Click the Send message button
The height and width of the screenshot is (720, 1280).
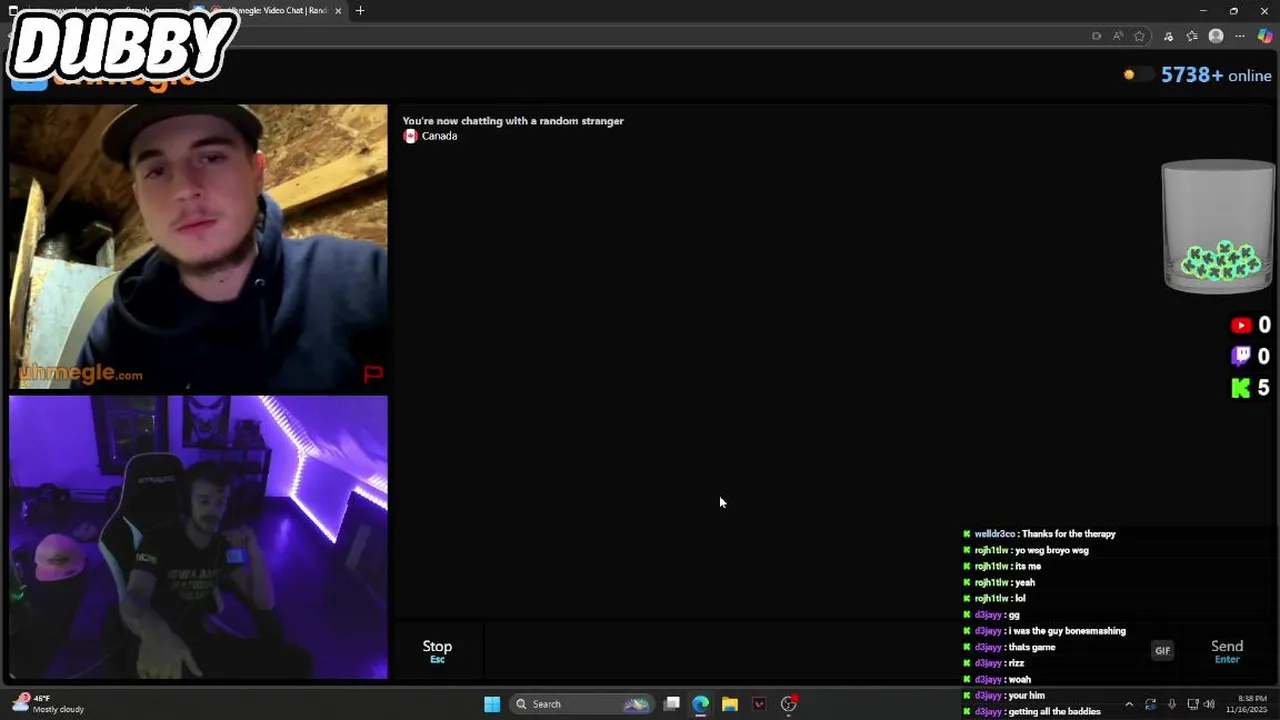point(1227,651)
